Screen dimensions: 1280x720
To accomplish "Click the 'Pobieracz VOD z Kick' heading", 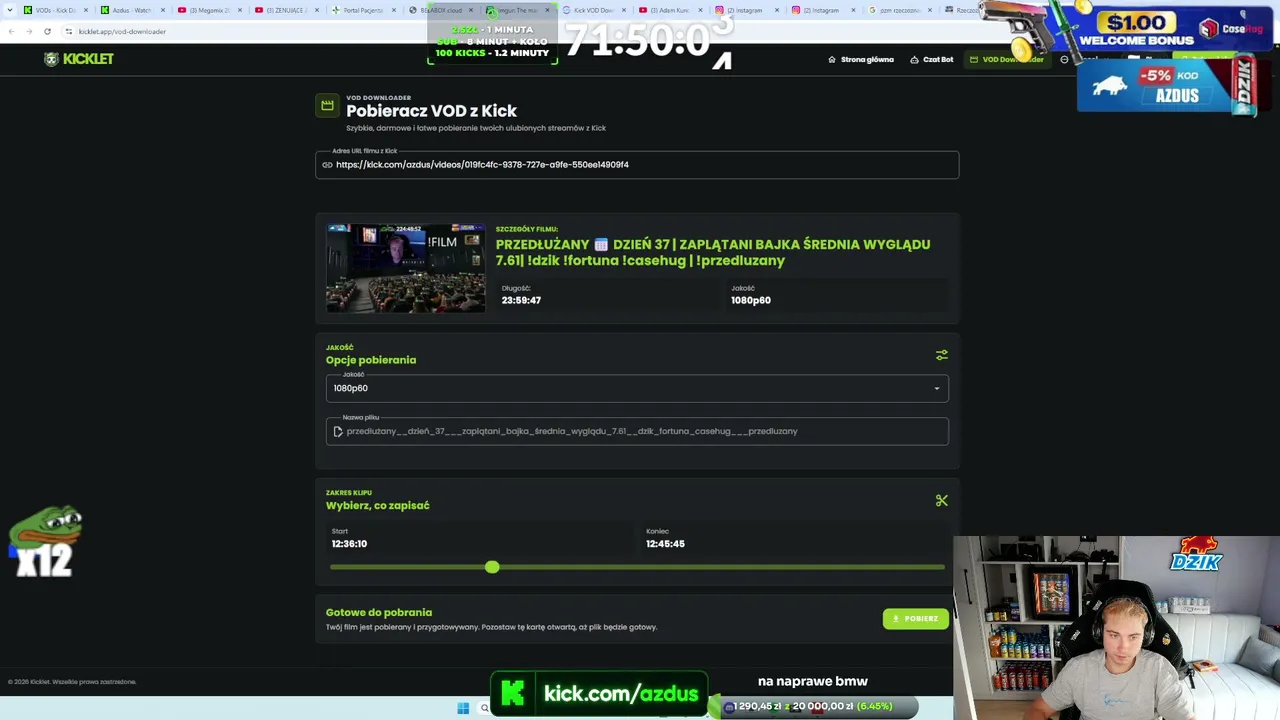I will pyautogui.click(x=432, y=111).
